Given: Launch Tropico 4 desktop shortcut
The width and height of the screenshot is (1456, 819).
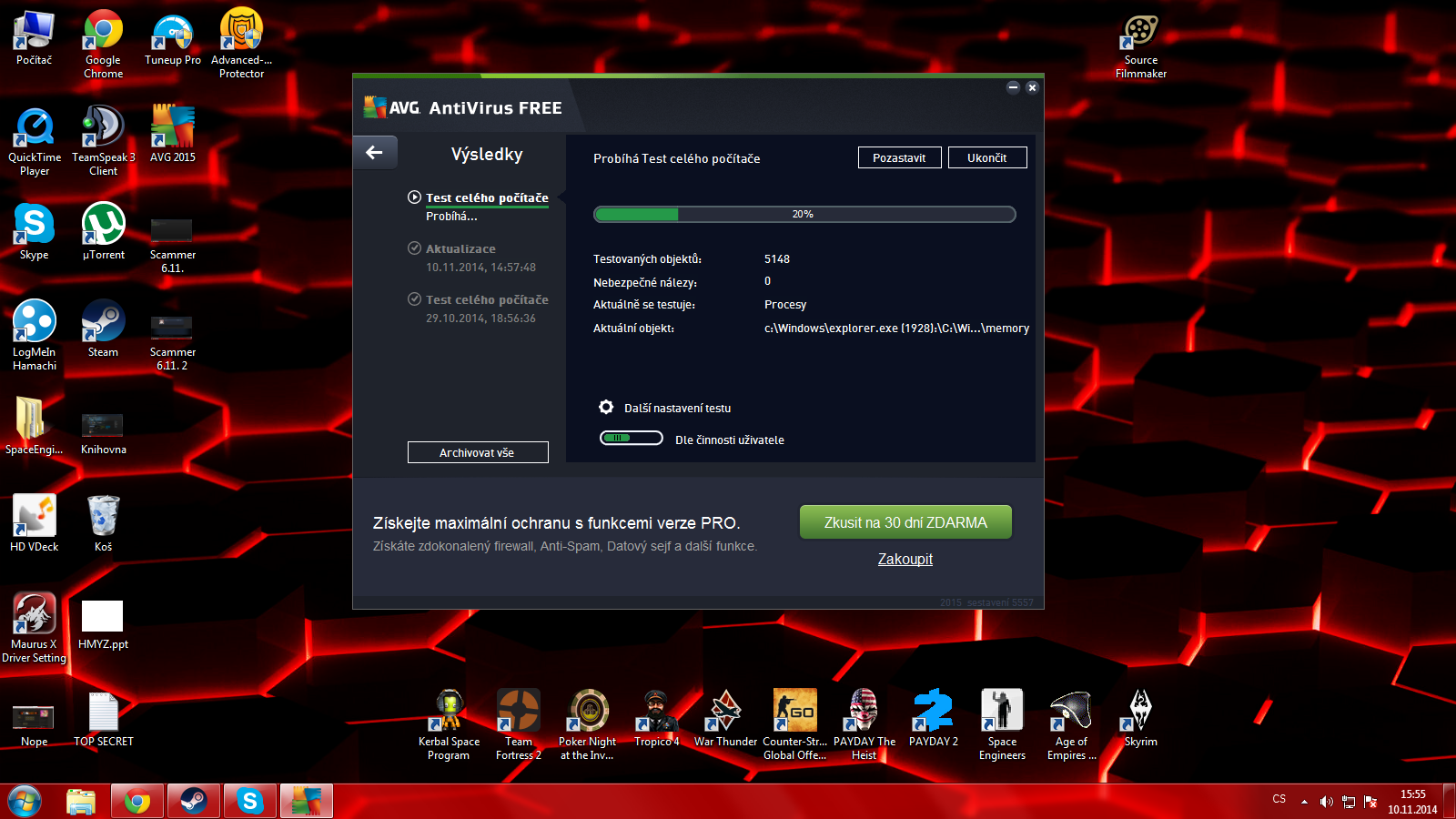Looking at the screenshot, I should pos(657,719).
